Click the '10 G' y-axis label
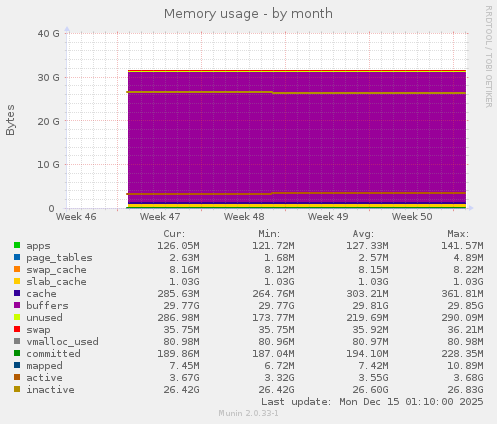This screenshot has height=424, width=497. pos(49,165)
